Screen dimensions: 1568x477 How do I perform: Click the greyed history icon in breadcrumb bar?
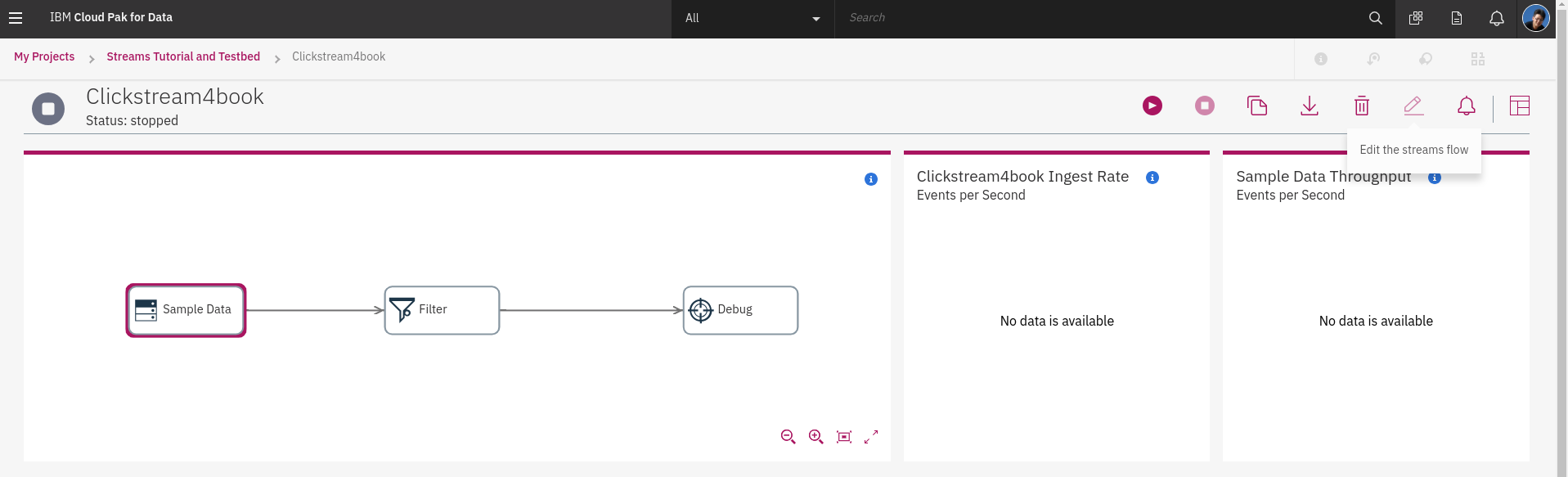(x=1373, y=59)
